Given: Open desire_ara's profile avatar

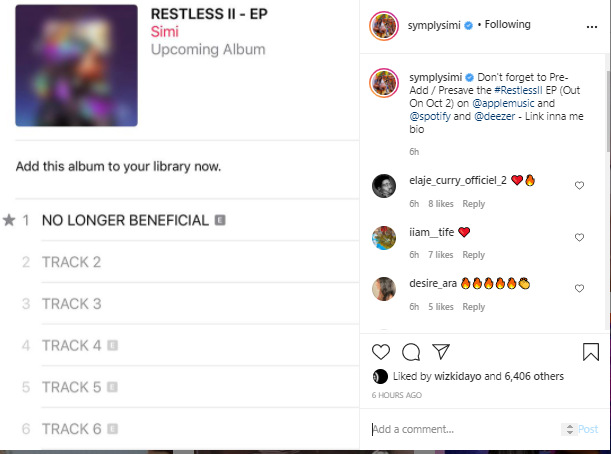Looking at the screenshot, I should click(384, 289).
